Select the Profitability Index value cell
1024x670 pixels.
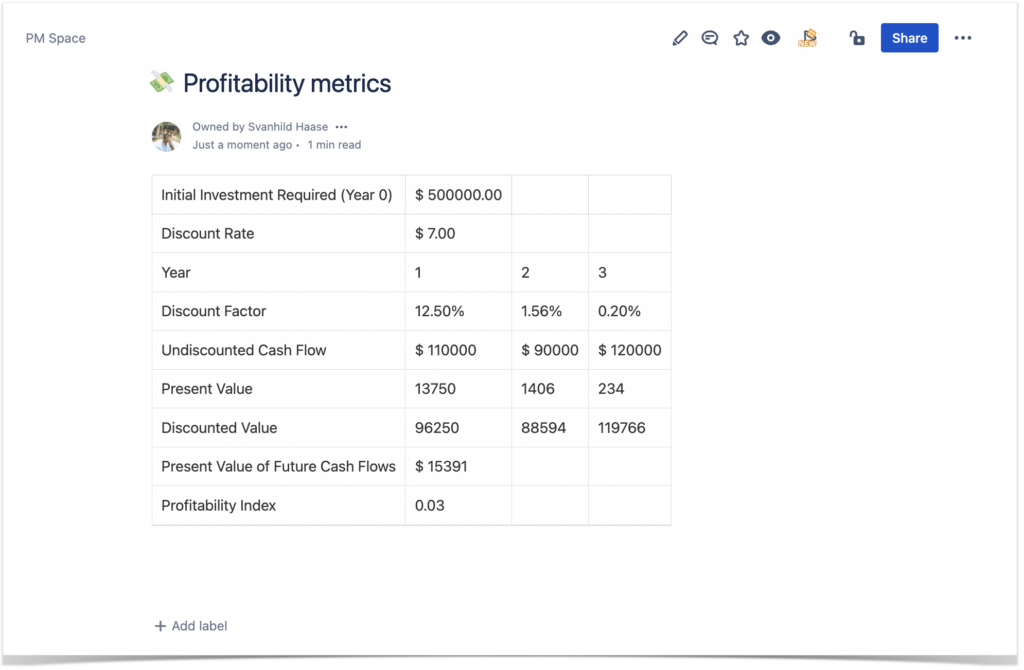[459, 505]
